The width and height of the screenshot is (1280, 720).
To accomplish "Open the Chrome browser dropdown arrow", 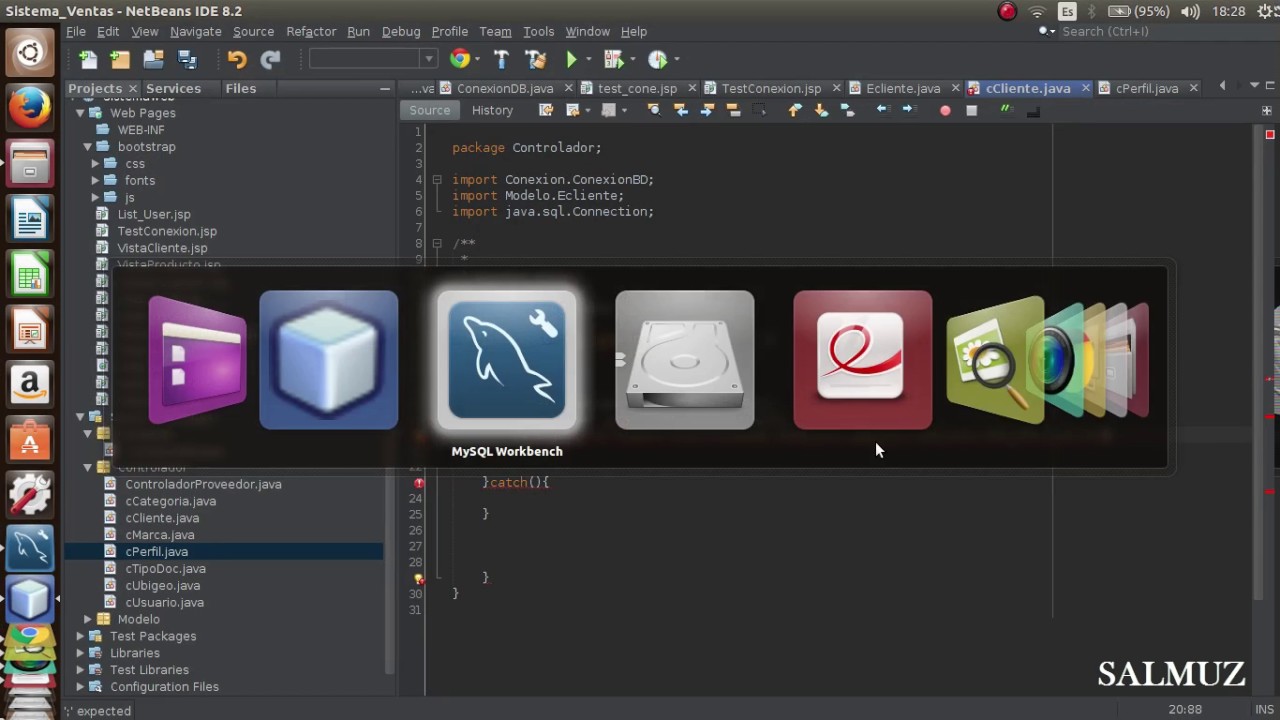I will pos(477,59).
